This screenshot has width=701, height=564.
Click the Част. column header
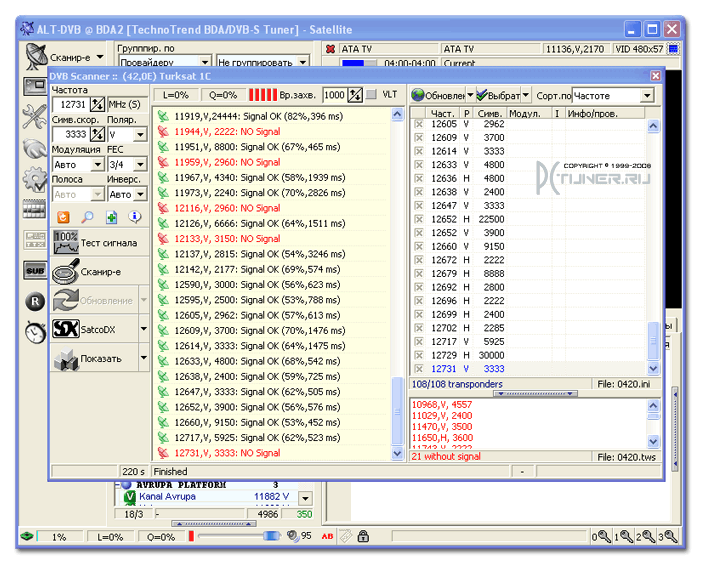pos(443,114)
